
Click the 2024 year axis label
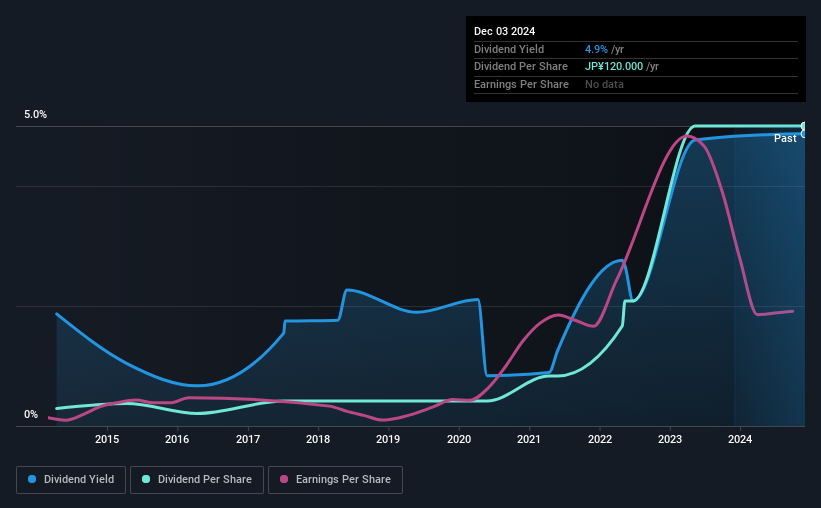click(x=740, y=439)
